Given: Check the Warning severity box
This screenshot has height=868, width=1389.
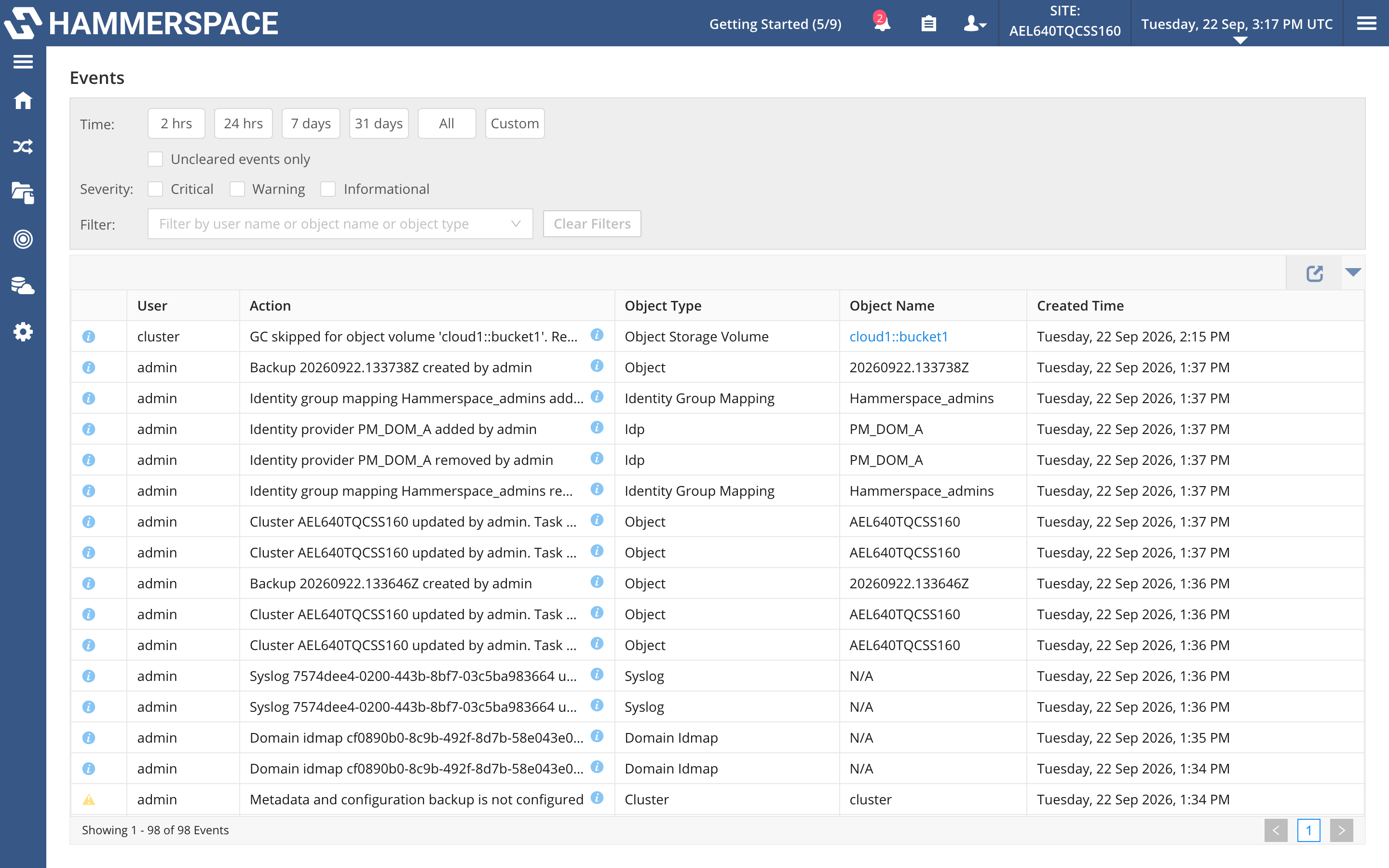Looking at the screenshot, I should click(237, 189).
